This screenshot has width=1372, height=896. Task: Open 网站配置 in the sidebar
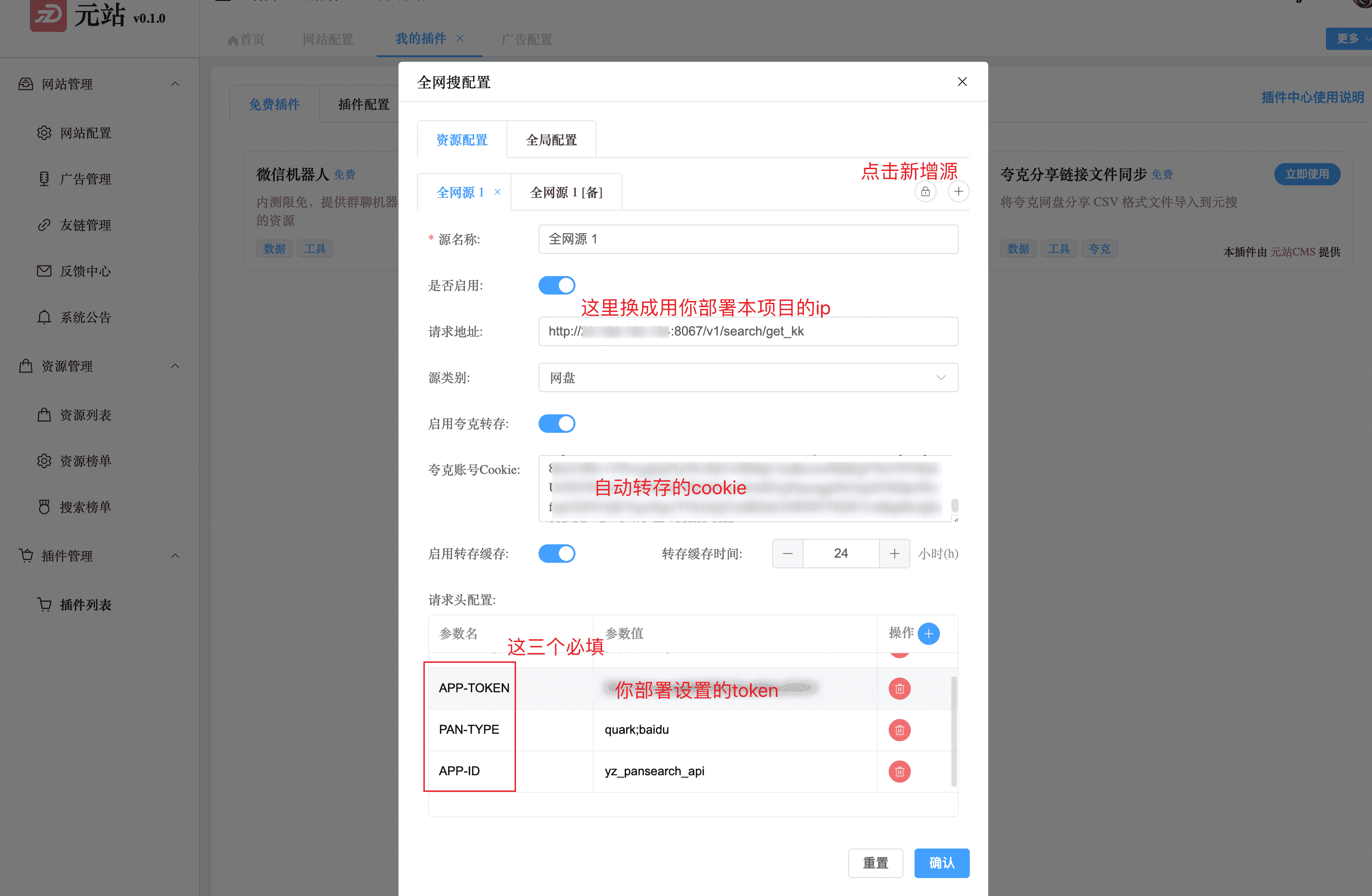(85, 133)
